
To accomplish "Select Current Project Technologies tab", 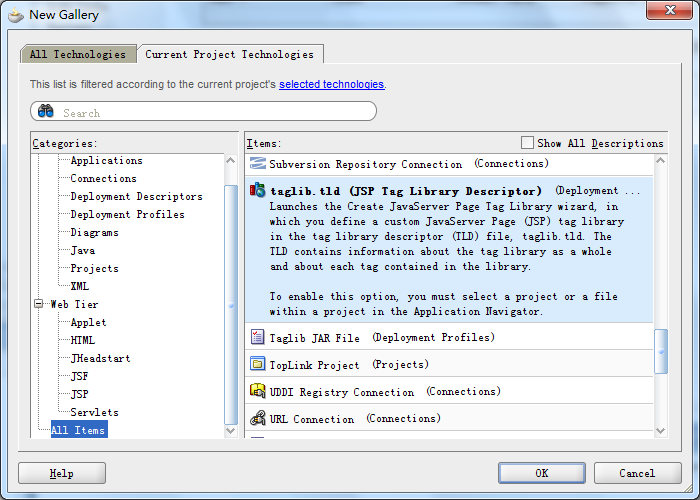I will [x=230, y=54].
